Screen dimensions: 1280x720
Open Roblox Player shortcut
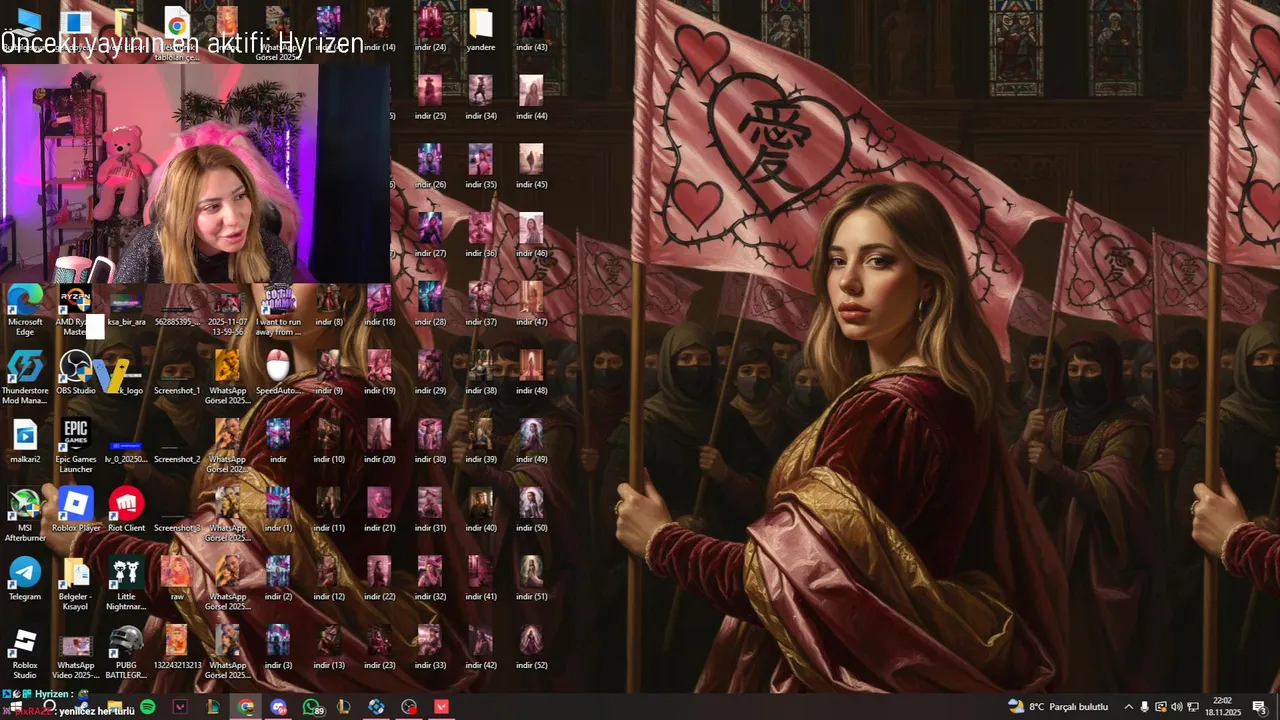pyautogui.click(x=76, y=510)
